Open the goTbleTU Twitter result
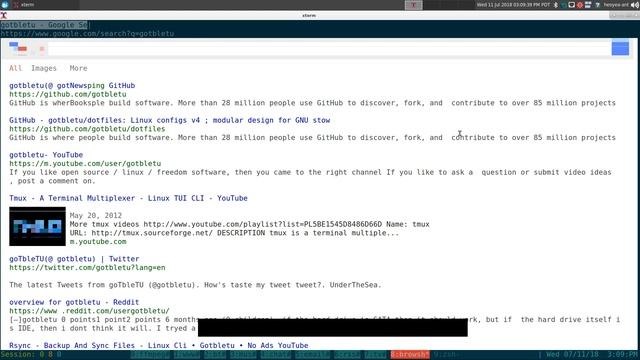Screen dimensions: 640x360 [74, 259]
